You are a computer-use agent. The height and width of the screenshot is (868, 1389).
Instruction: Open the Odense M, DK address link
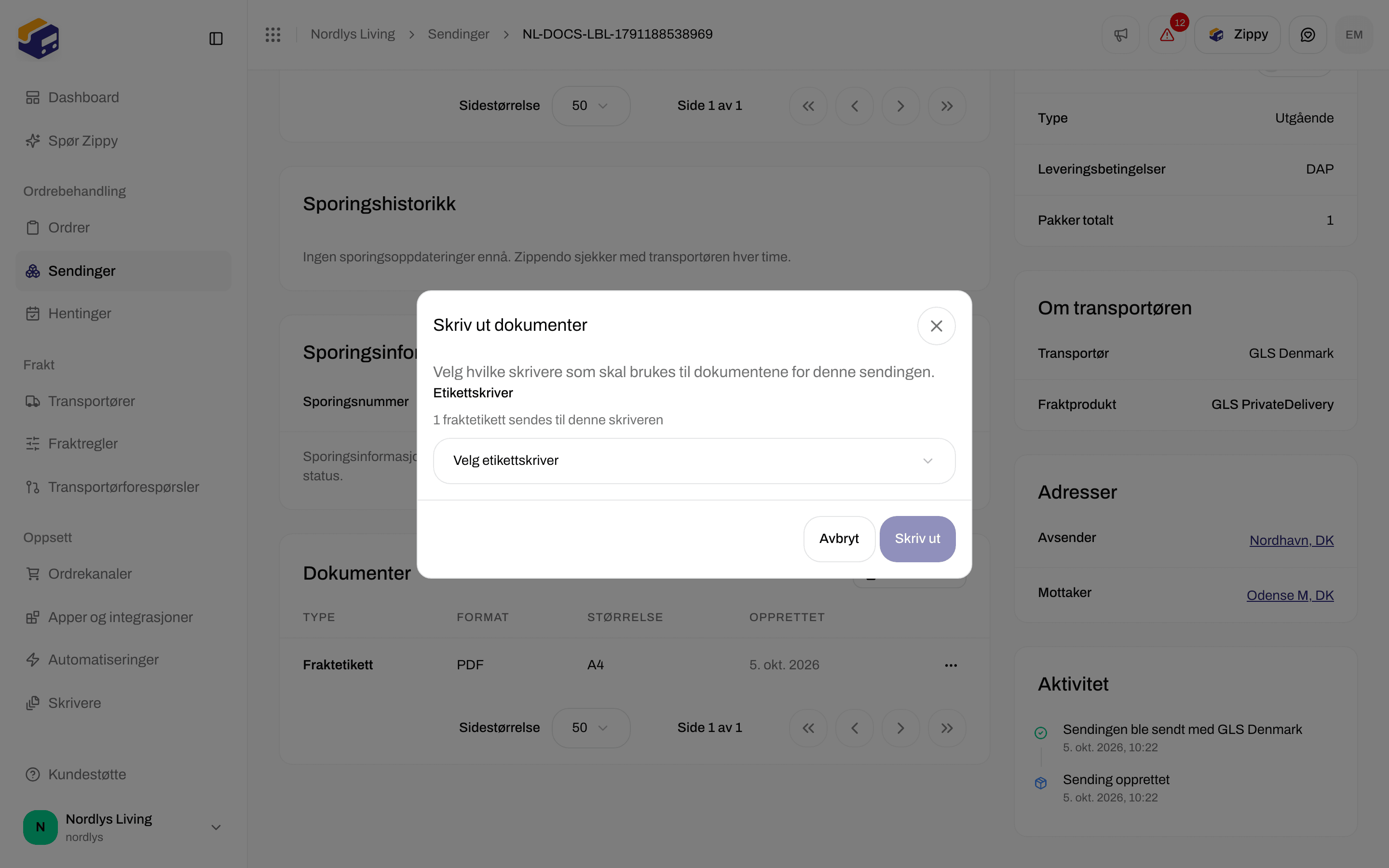point(1290,596)
